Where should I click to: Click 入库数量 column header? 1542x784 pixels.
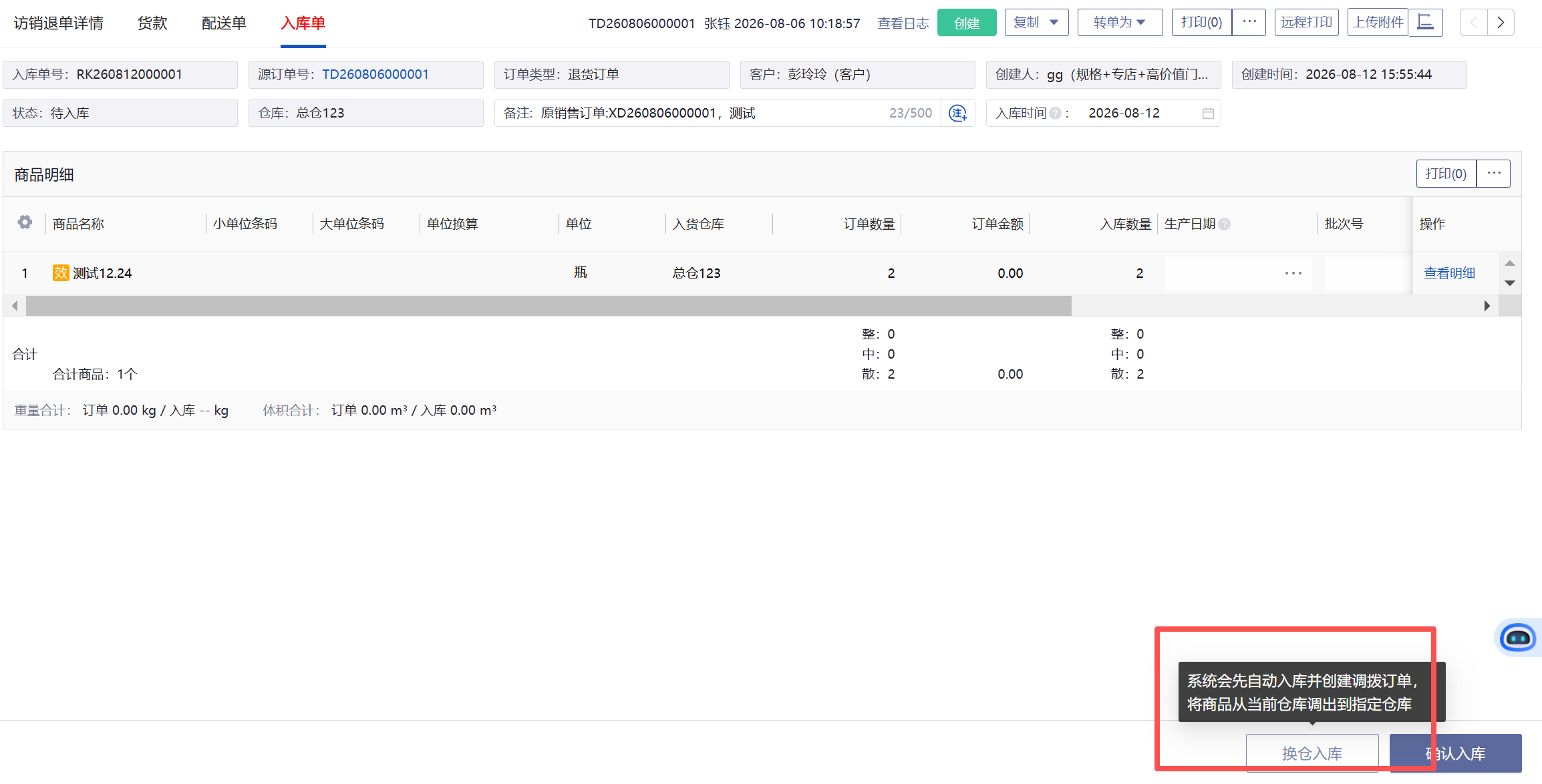click(x=1126, y=224)
